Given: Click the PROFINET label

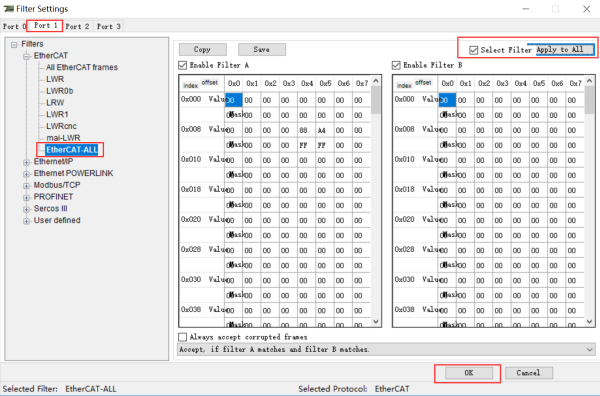Looking at the screenshot, I should coord(53,197).
